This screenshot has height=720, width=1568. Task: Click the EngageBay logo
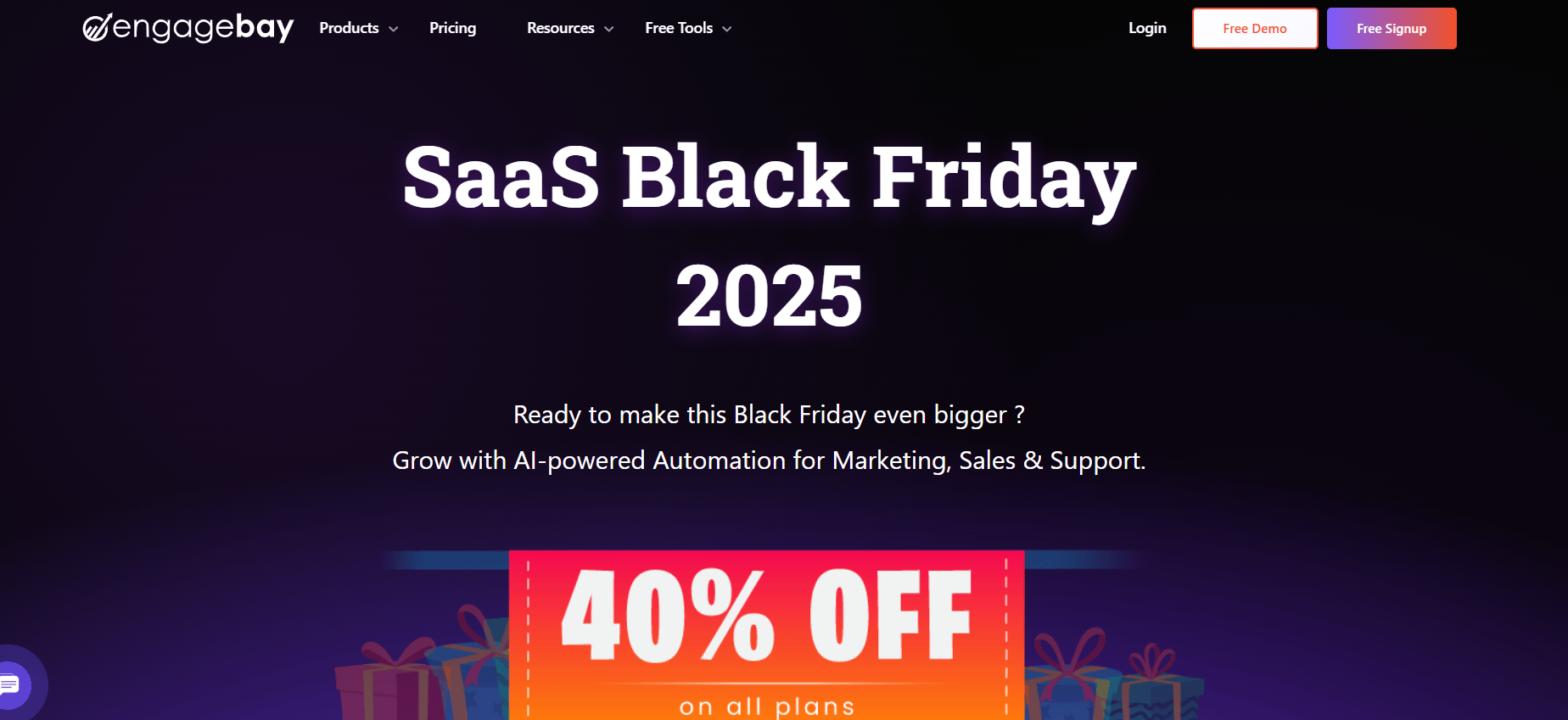[188, 28]
